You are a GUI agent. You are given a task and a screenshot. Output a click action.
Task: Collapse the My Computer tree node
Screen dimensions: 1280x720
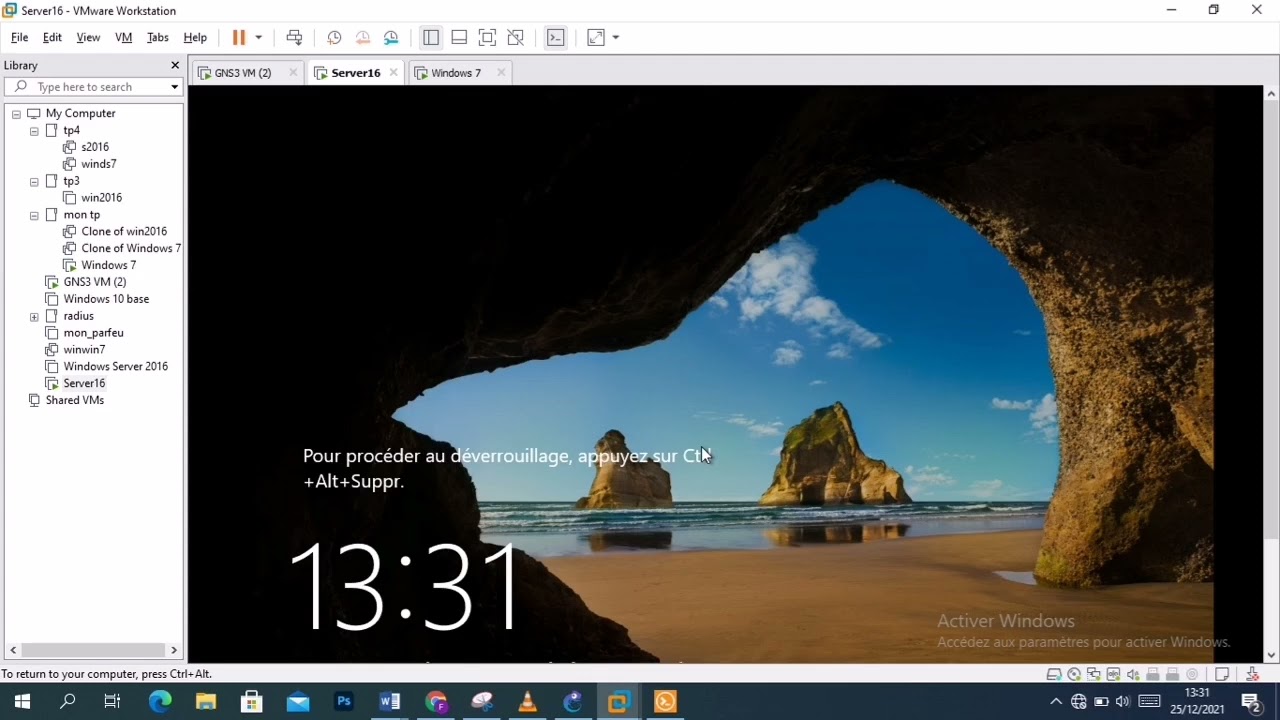tap(16, 114)
